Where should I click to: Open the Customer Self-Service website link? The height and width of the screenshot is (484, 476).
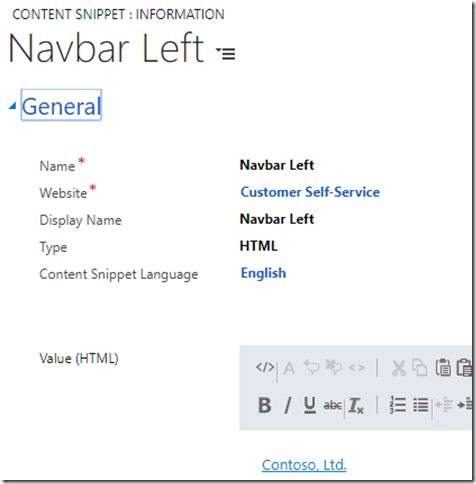pyautogui.click(x=310, y=192)
